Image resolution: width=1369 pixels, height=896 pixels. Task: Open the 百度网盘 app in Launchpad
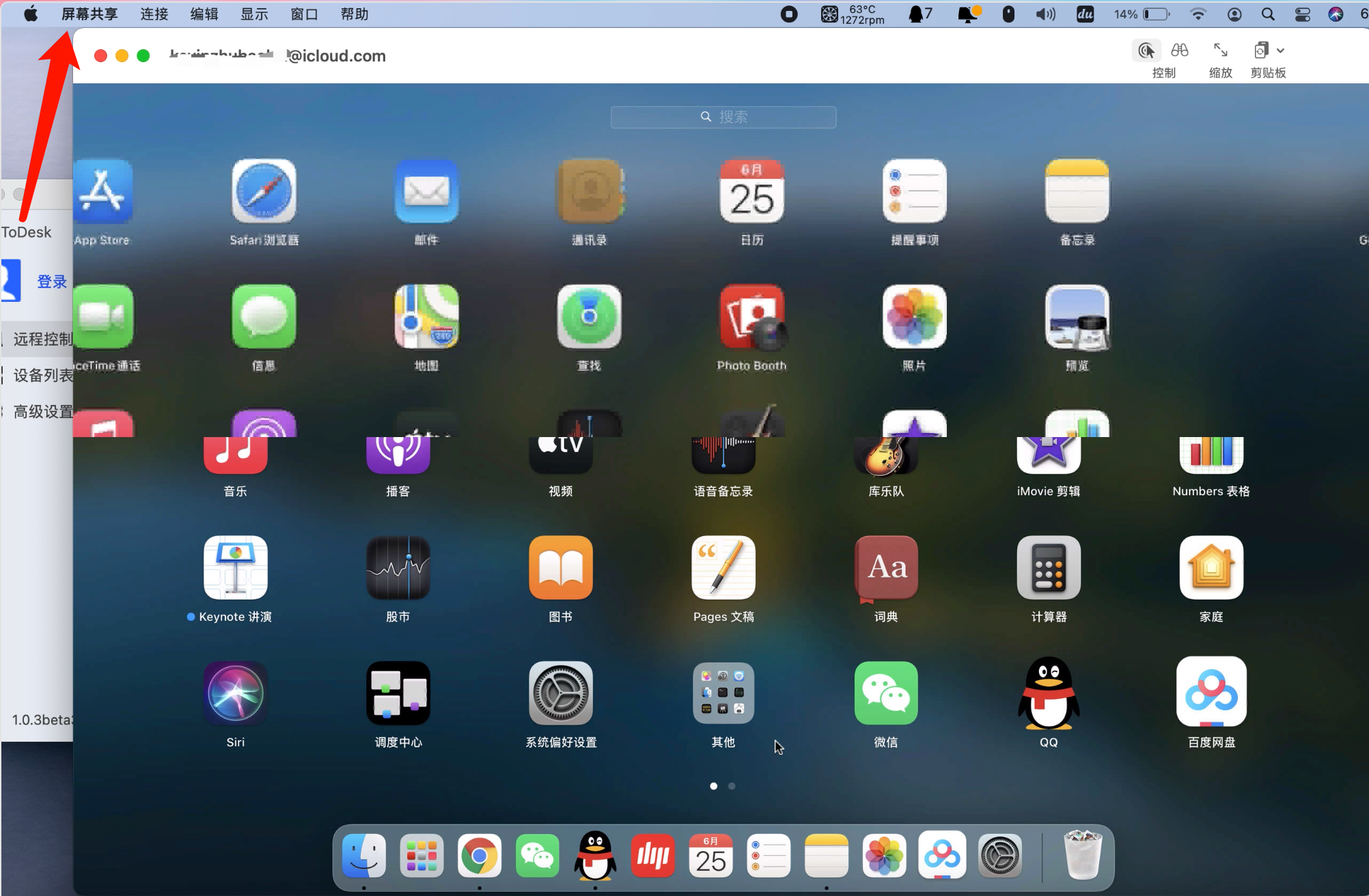tap(1211, 693)
